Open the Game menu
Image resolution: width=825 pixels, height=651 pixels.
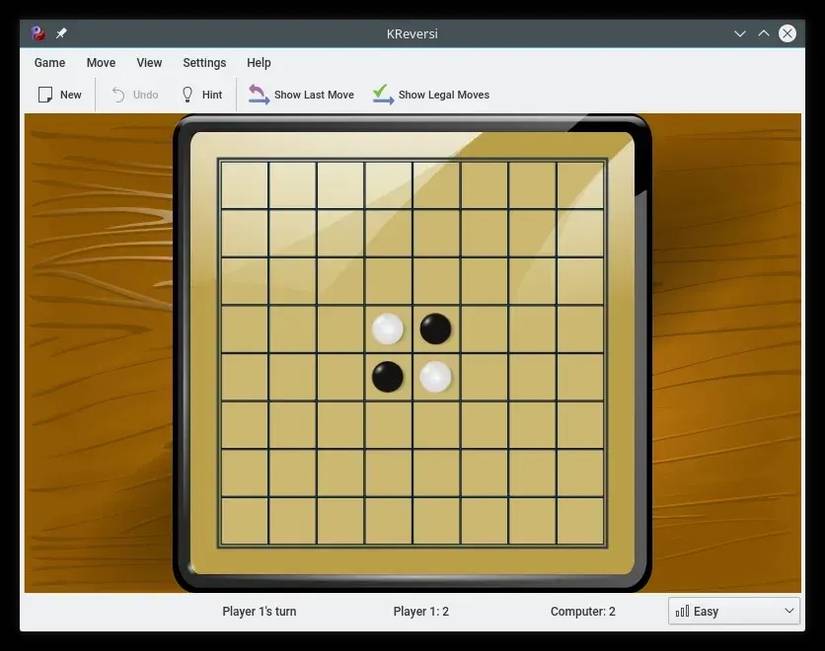click(48, 61)
